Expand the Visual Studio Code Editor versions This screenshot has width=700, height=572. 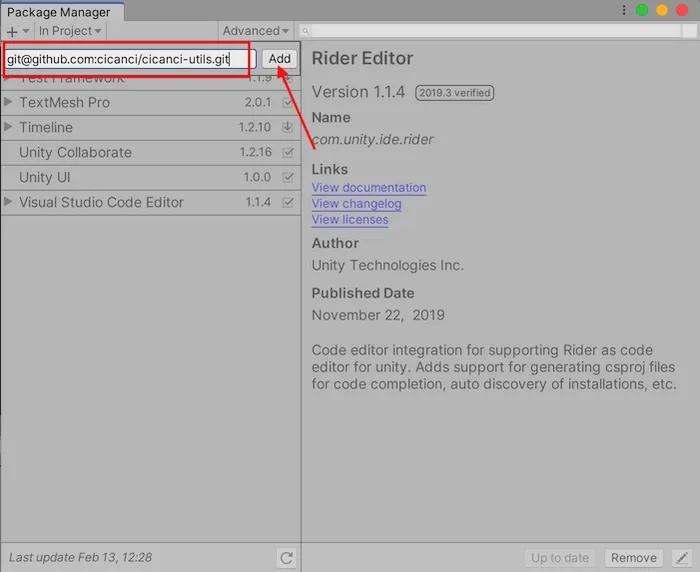pos(8,202)
